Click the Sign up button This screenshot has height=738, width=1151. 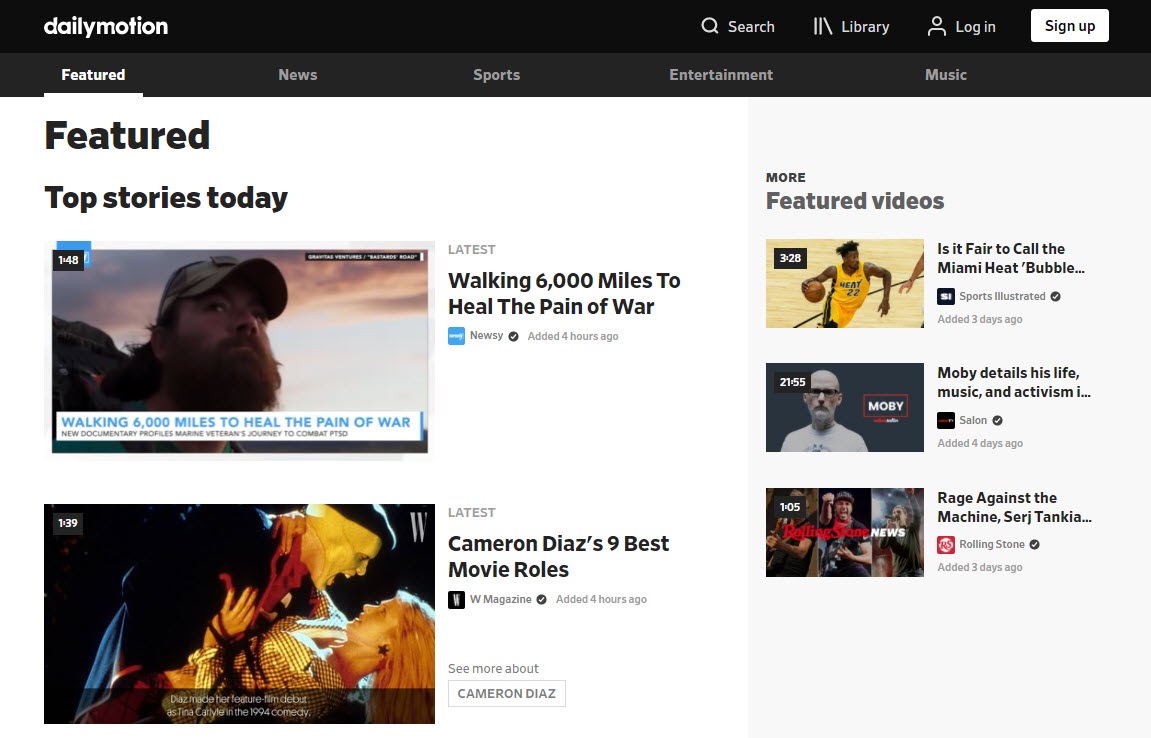(x=1069, y=26)
